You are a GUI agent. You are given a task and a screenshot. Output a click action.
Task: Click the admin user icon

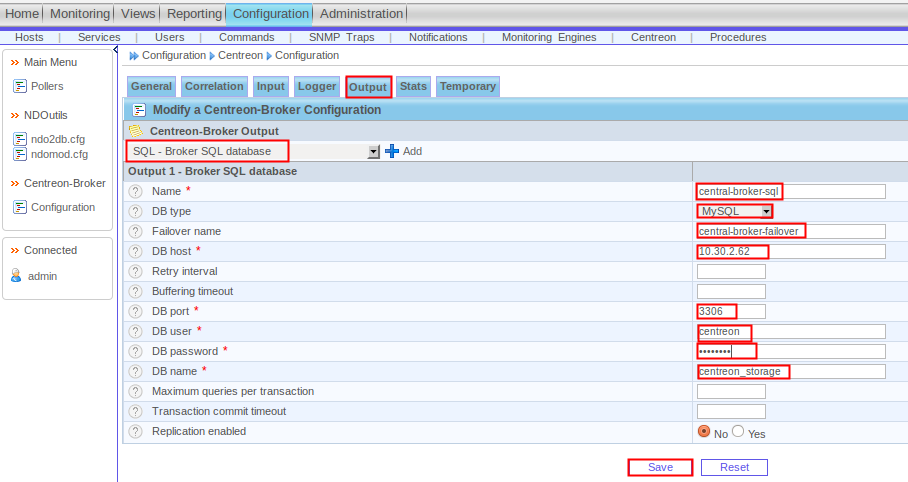(x=16, y=276)
